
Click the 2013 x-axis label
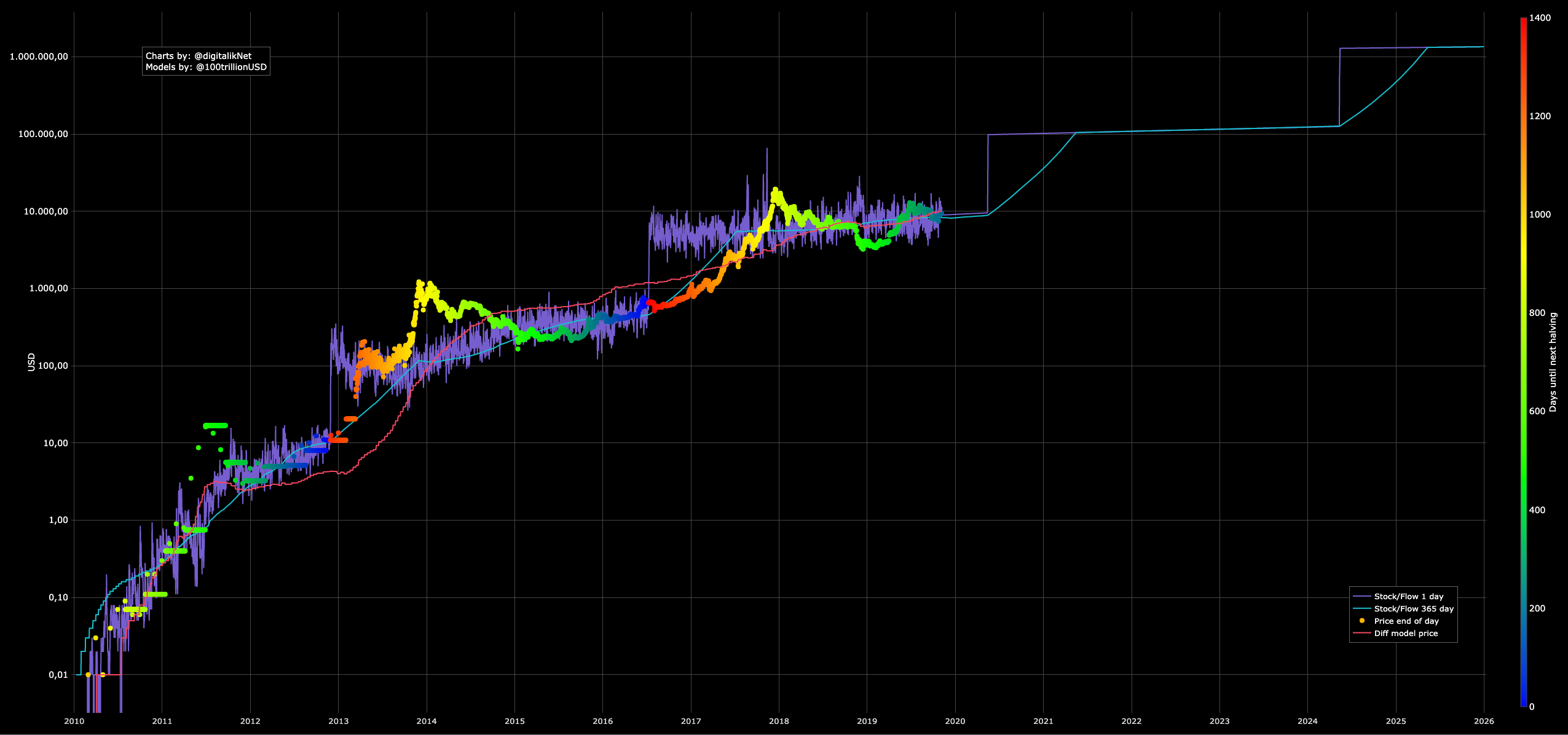[339, 721]
